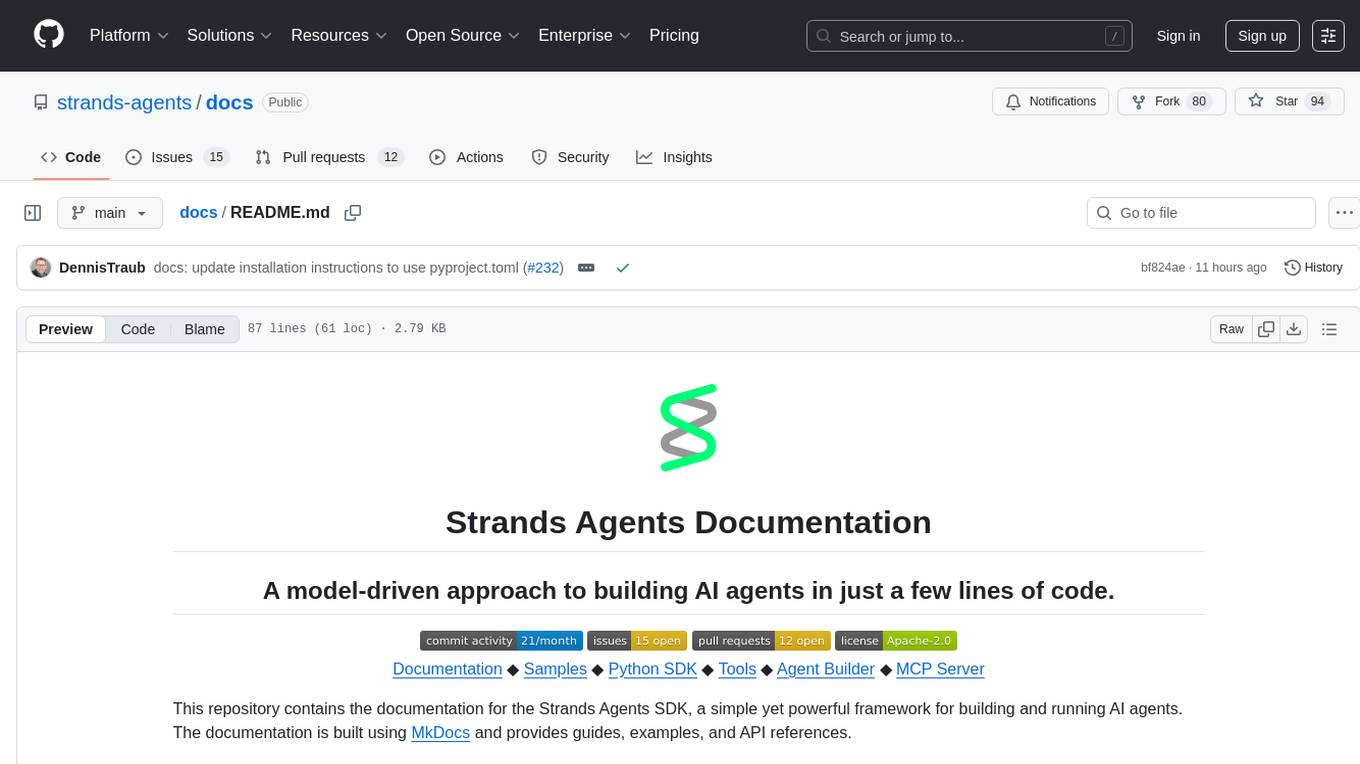Switch to the Code file view

138,329
